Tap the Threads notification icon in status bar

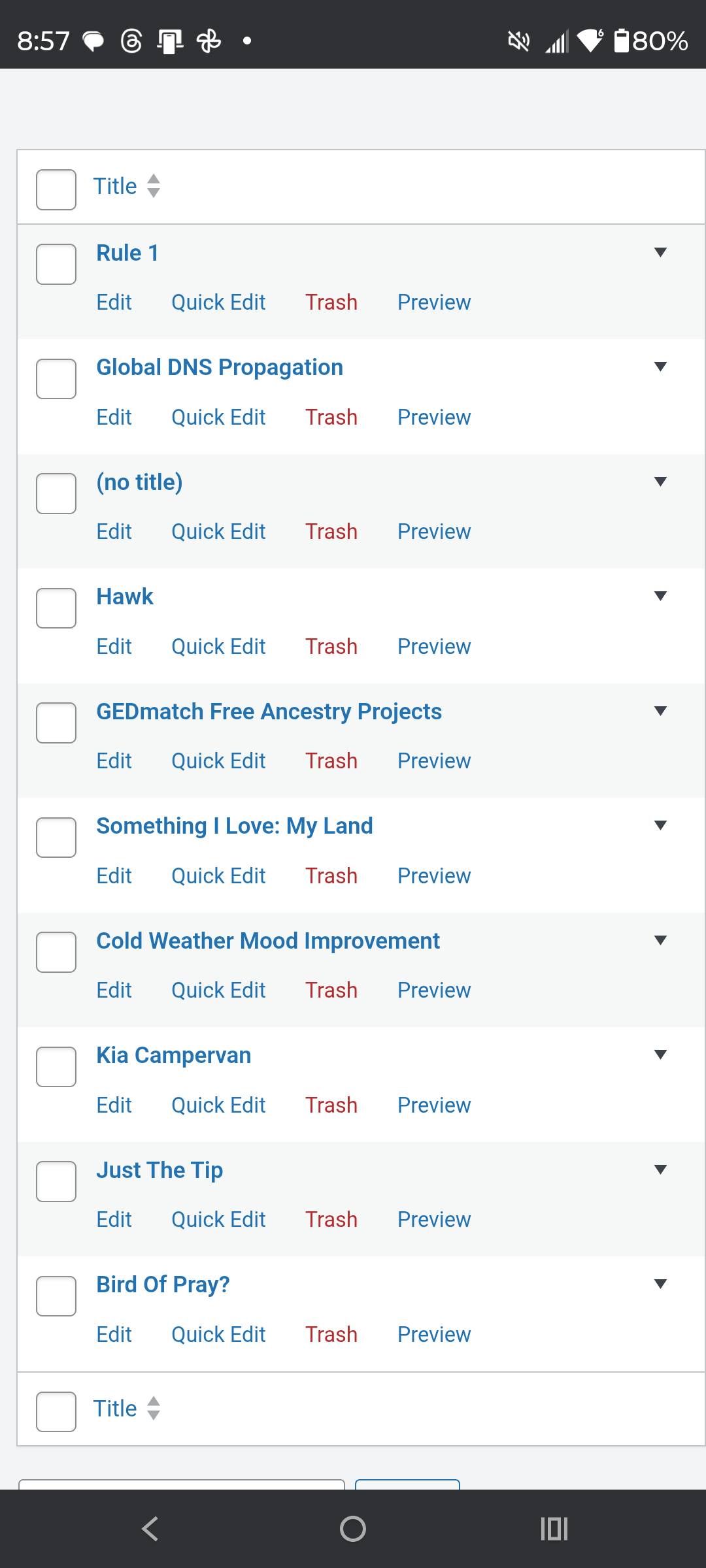[131, 41]
